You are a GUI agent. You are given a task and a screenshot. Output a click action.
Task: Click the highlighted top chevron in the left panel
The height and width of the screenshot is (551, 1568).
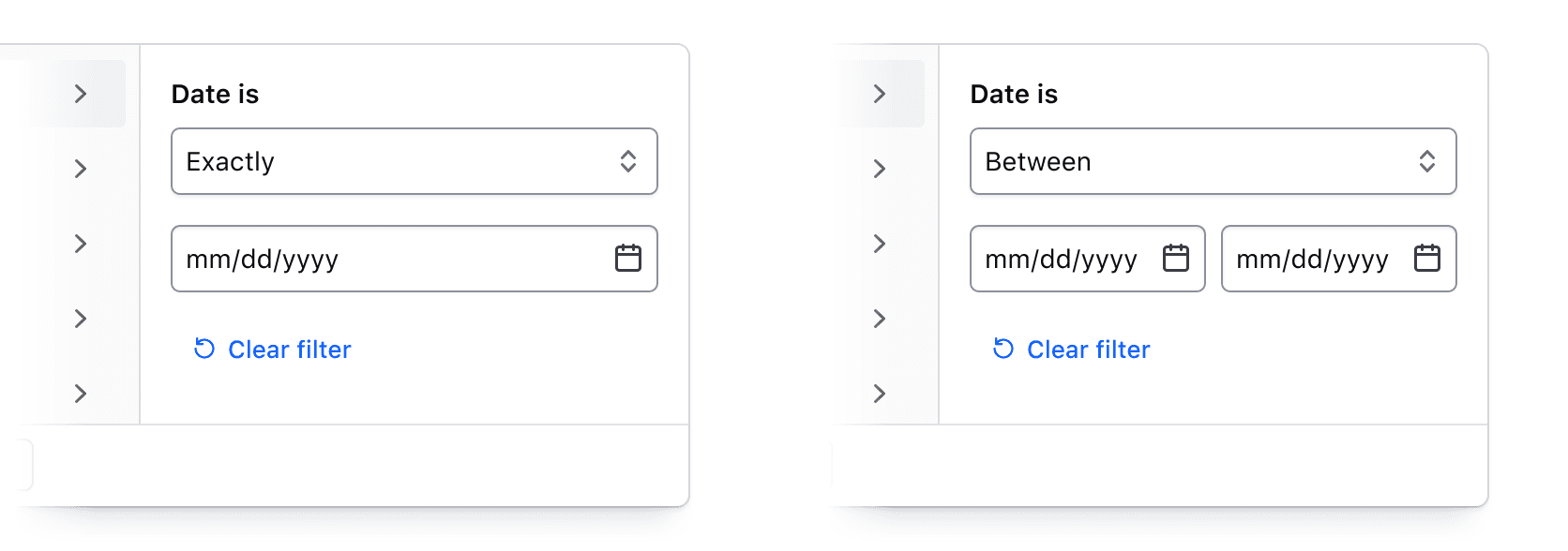(x=81, y=94)
